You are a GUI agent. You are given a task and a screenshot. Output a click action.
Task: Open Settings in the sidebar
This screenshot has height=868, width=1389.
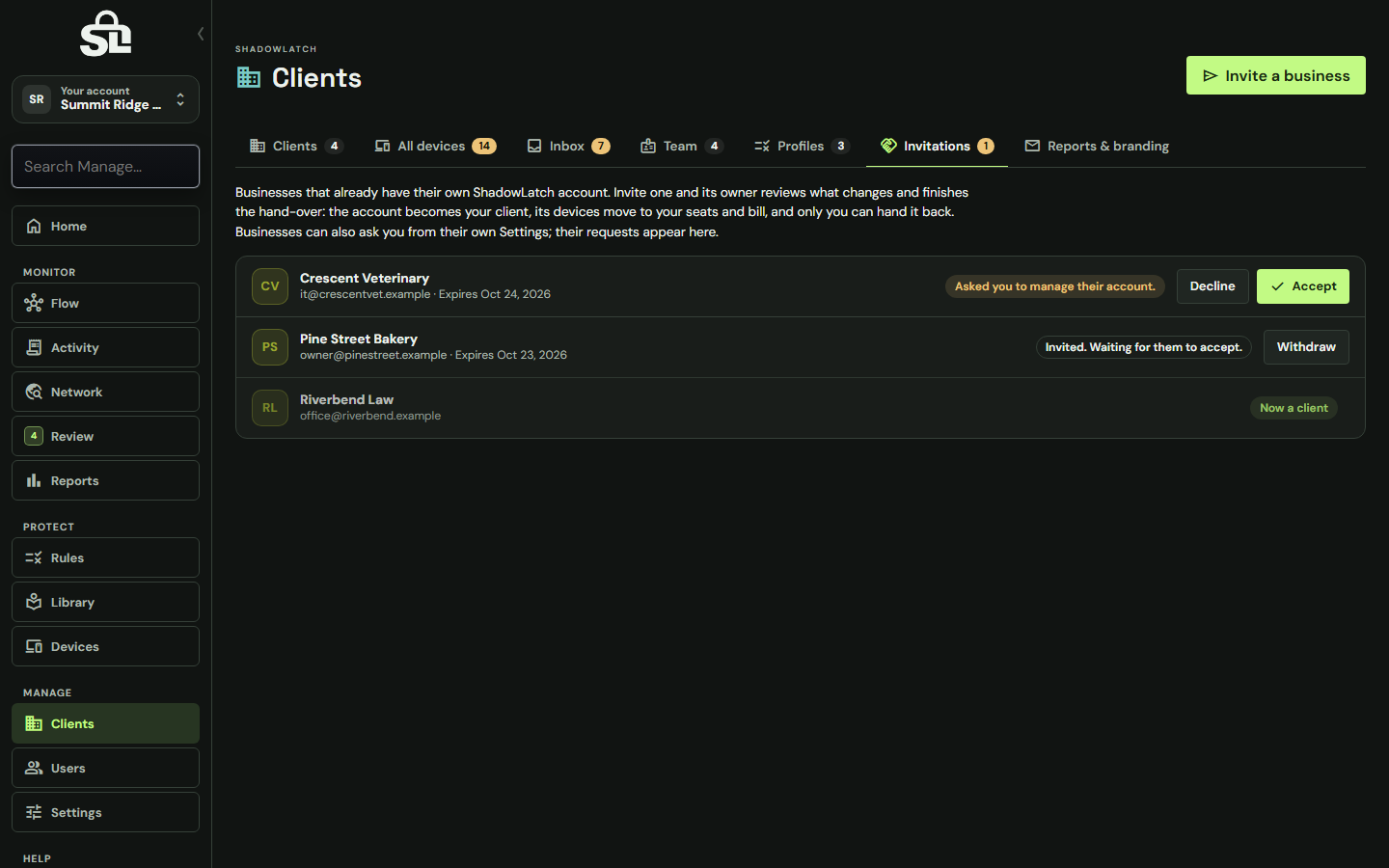point(105,812)
